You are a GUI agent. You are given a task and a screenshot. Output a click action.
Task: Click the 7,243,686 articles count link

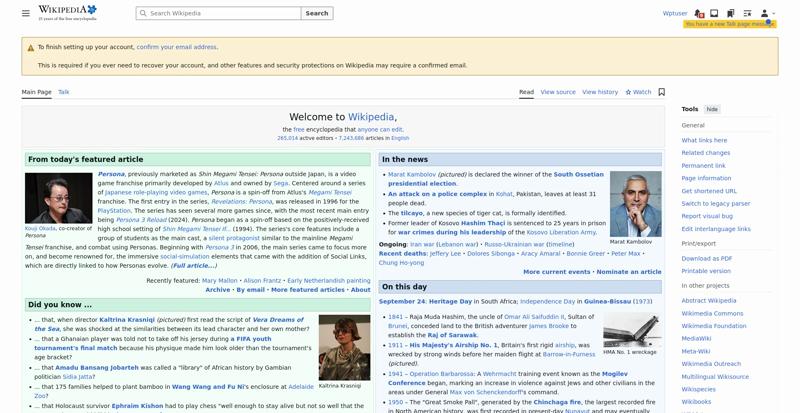pos(352,138)
